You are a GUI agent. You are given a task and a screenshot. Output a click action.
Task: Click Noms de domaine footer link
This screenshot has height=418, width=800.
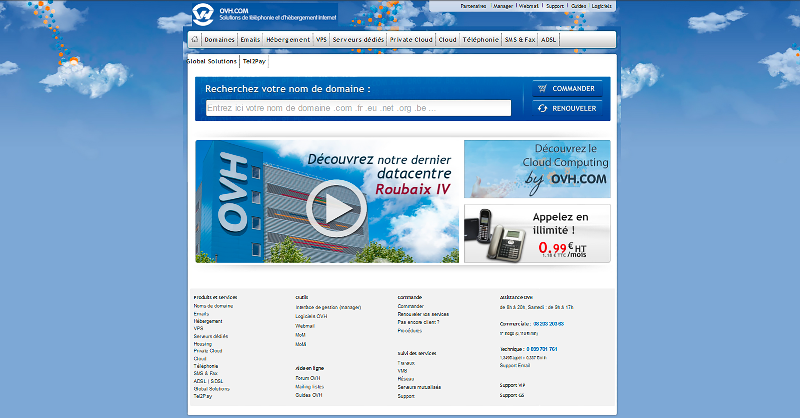point(213,306)
